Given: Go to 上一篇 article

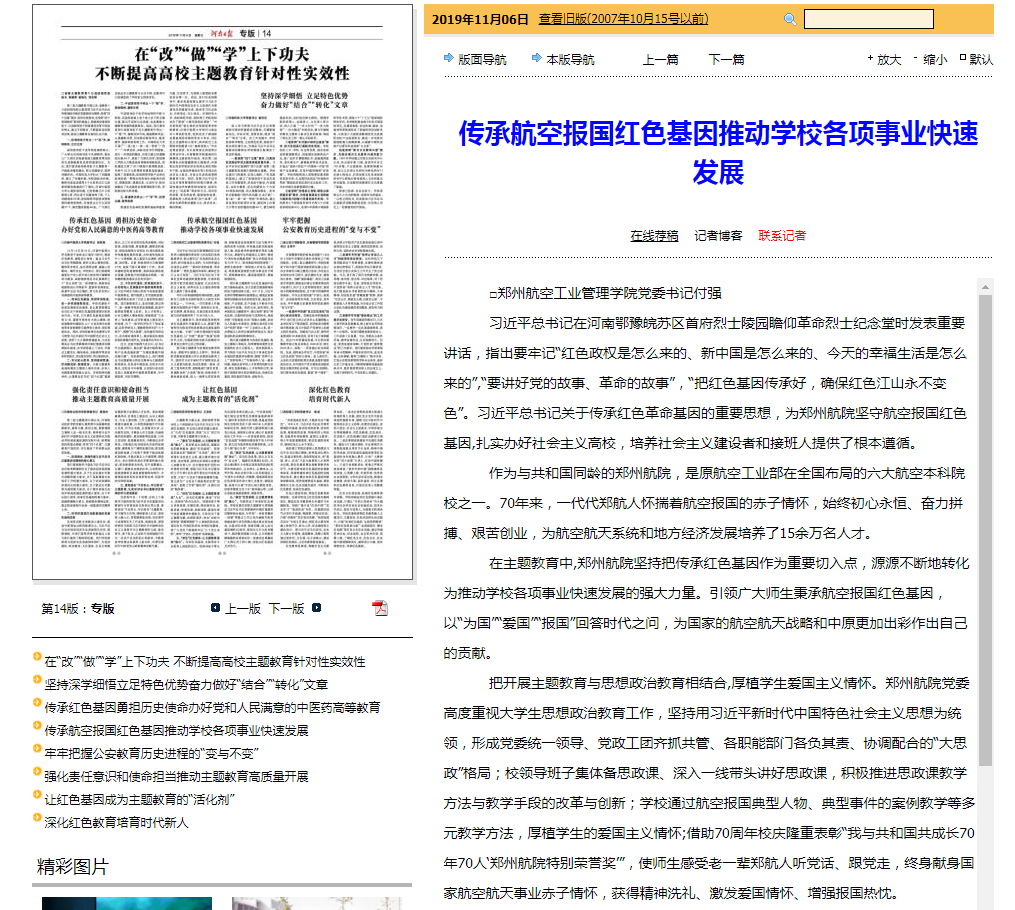Looking at the screenshot, I should tap(660, 60).
